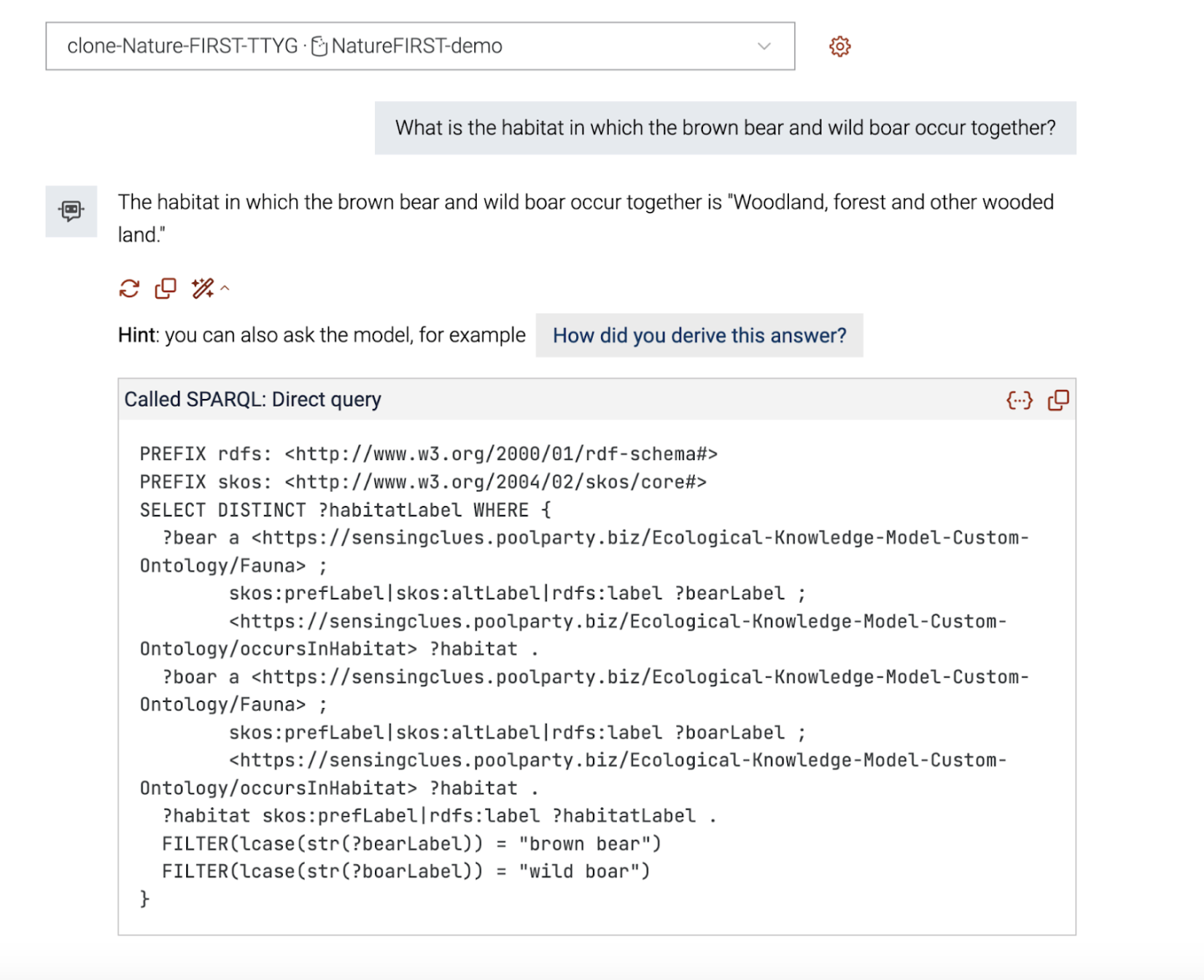Click the chevron arrow in agent selector

click(764, 46)
